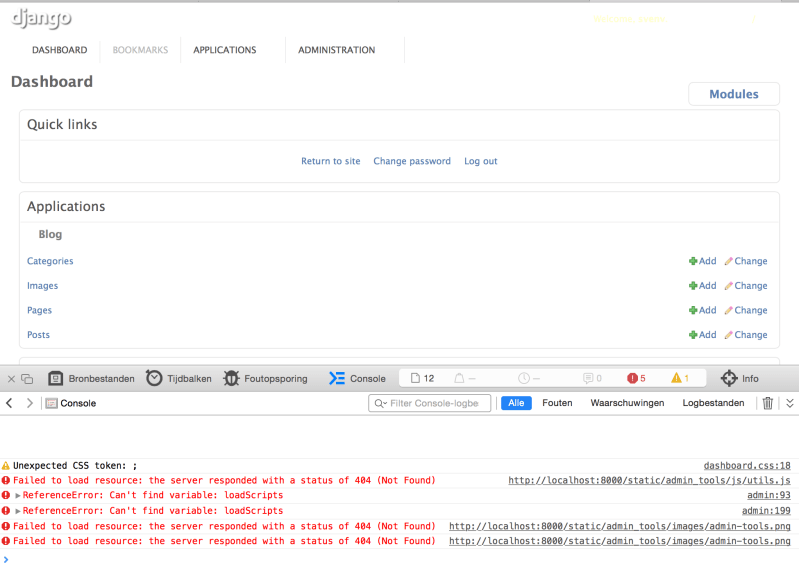Clear console with the trash icon

(767, 403)
